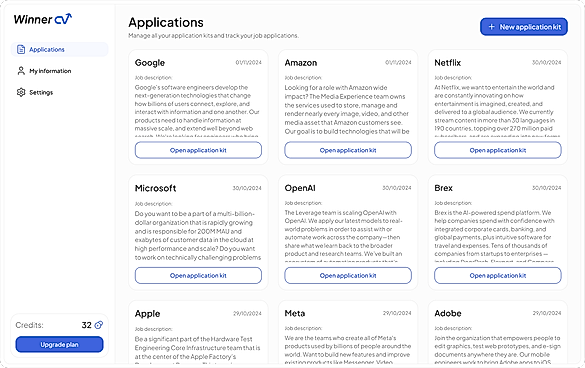
Task: Click the date on the Google card
Action: point(248,62)
